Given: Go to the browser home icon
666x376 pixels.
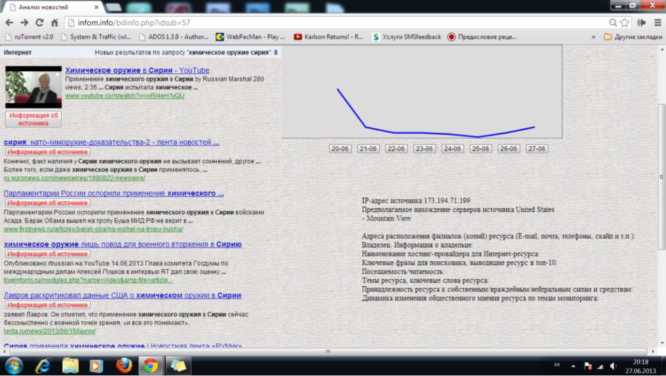Looking at the screenshot, I should pyautogui.click(x=54, y=23).
